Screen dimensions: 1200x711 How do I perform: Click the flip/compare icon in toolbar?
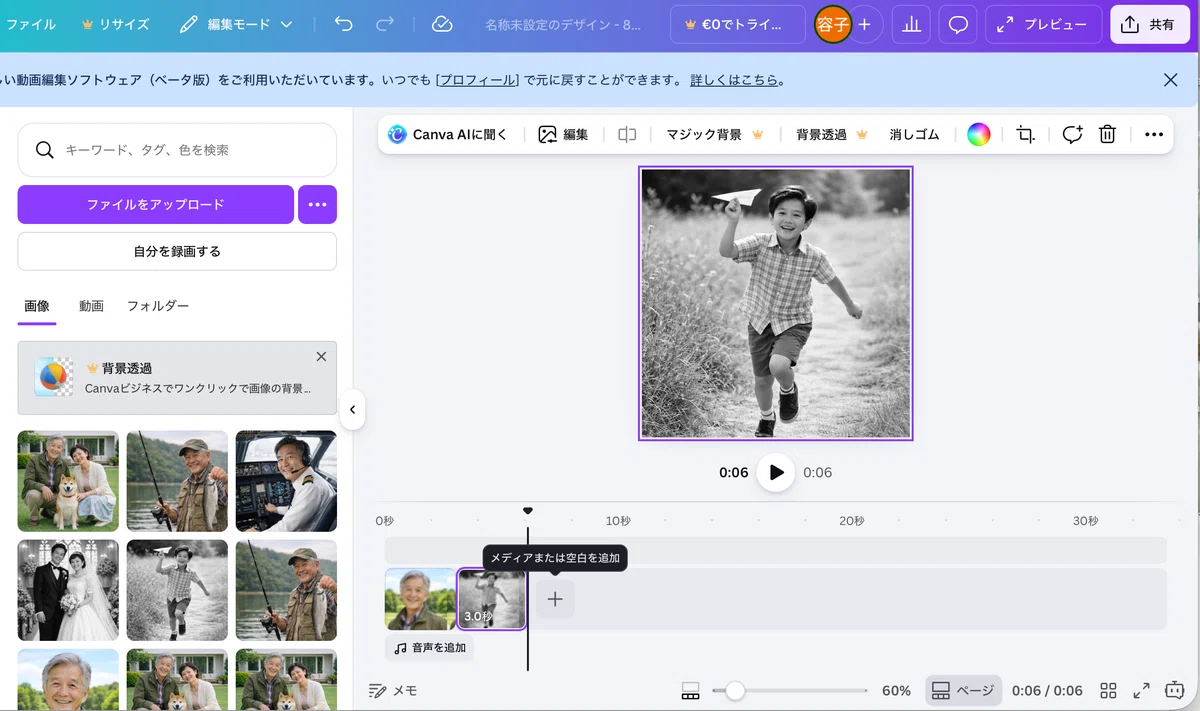(x=627, y=134)
